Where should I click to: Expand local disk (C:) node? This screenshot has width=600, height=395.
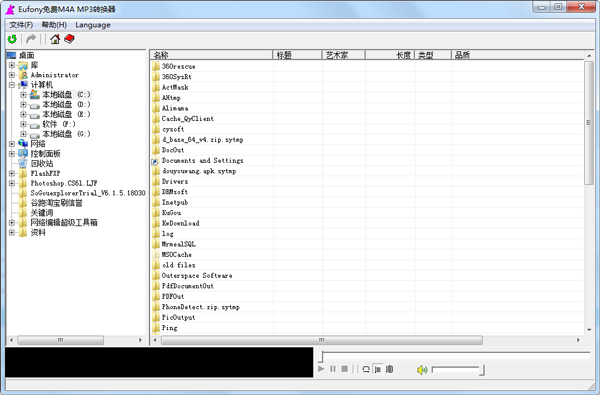click(23, 95)
